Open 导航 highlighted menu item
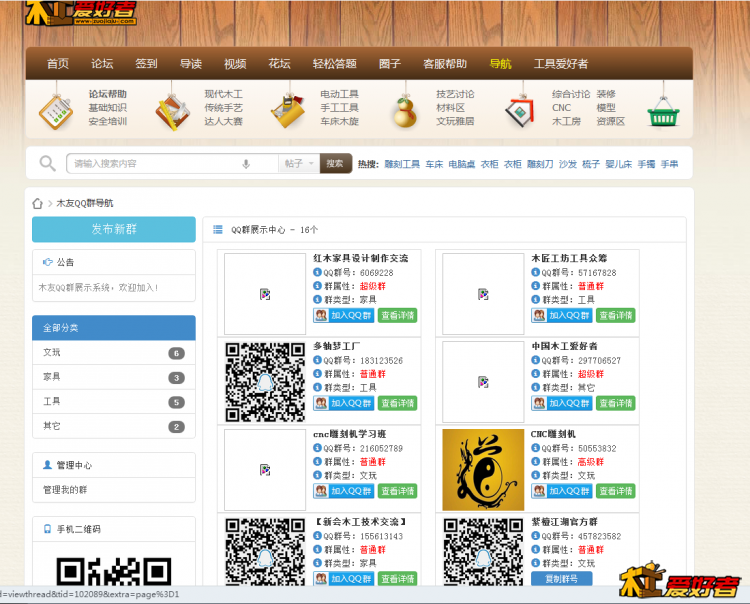The width and height of the screenshot is (750, 604). pyautogui.click(x=501, y=64)
